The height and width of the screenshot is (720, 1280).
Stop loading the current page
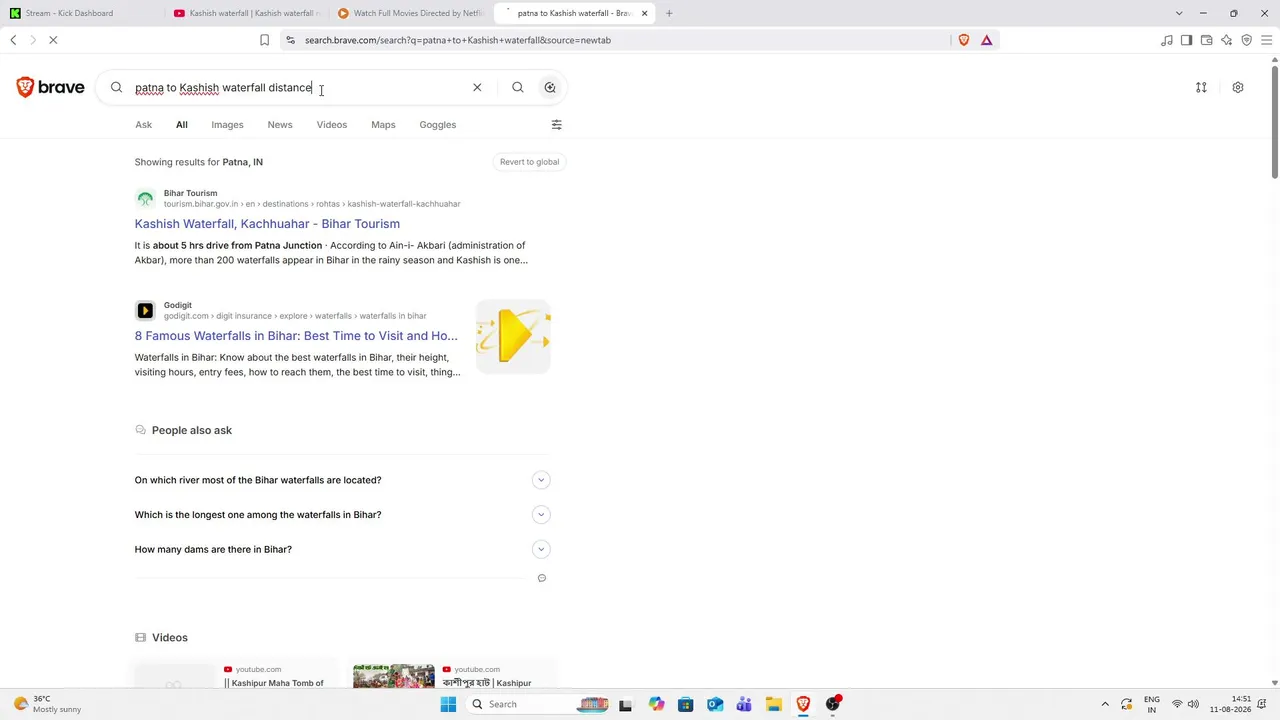(53, 40)
